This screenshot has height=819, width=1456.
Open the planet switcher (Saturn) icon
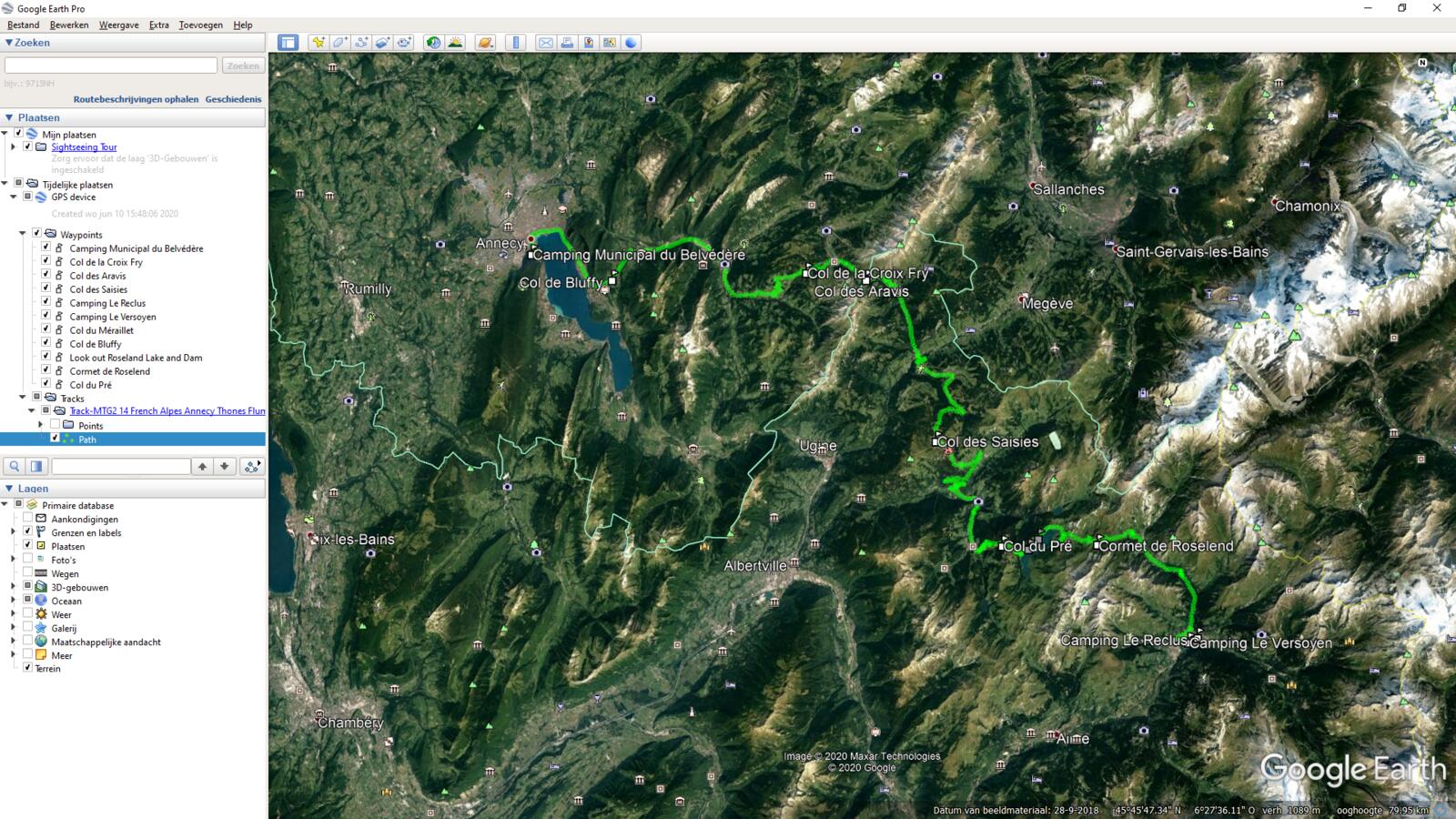pos(485,43)
